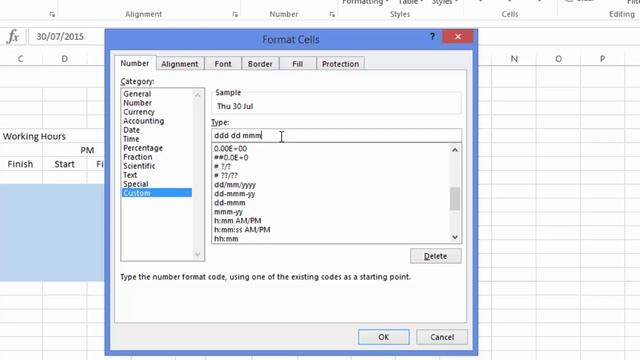This screenshot has width=640, height=360.
Task: Select column N header
Action: click(x=514, y=59)
